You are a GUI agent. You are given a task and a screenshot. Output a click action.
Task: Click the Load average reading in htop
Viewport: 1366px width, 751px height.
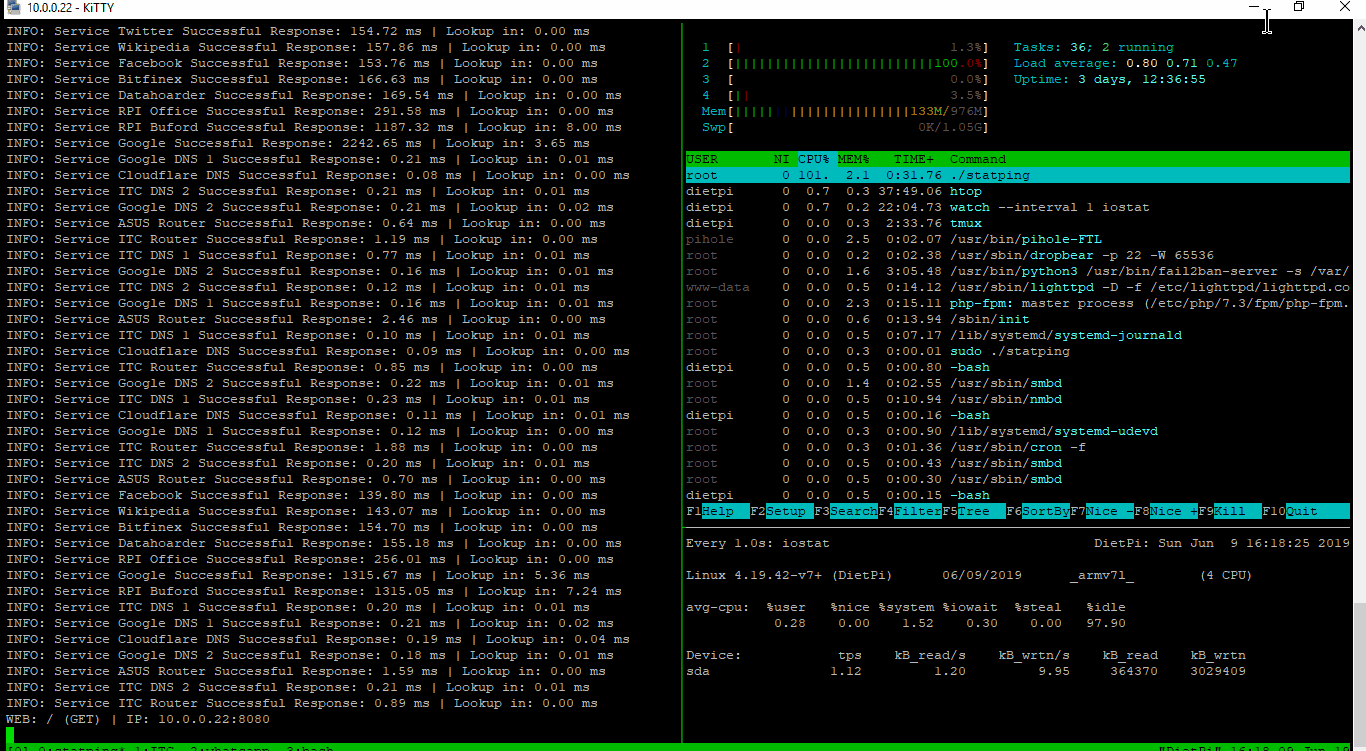point(1125,63)
